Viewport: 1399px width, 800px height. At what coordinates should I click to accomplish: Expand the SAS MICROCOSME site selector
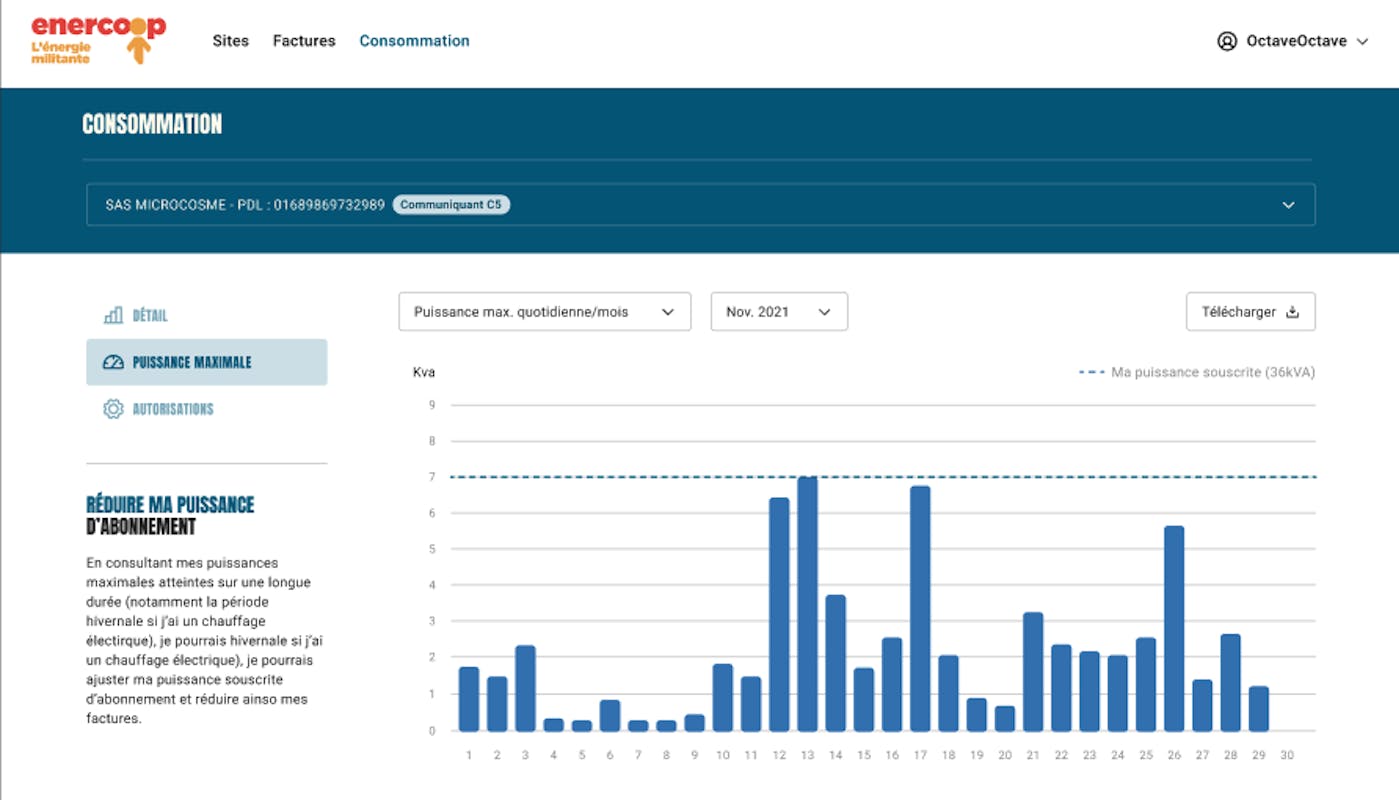[x=700, y=205]
